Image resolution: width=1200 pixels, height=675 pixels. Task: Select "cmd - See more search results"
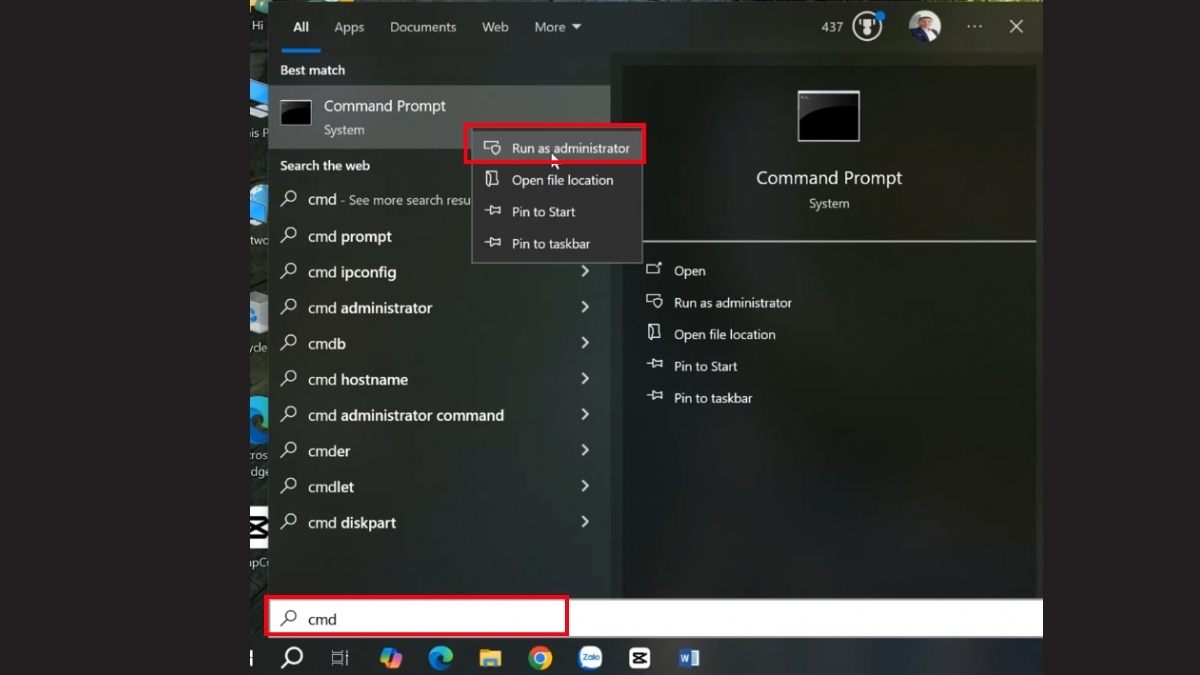point(375,200)
